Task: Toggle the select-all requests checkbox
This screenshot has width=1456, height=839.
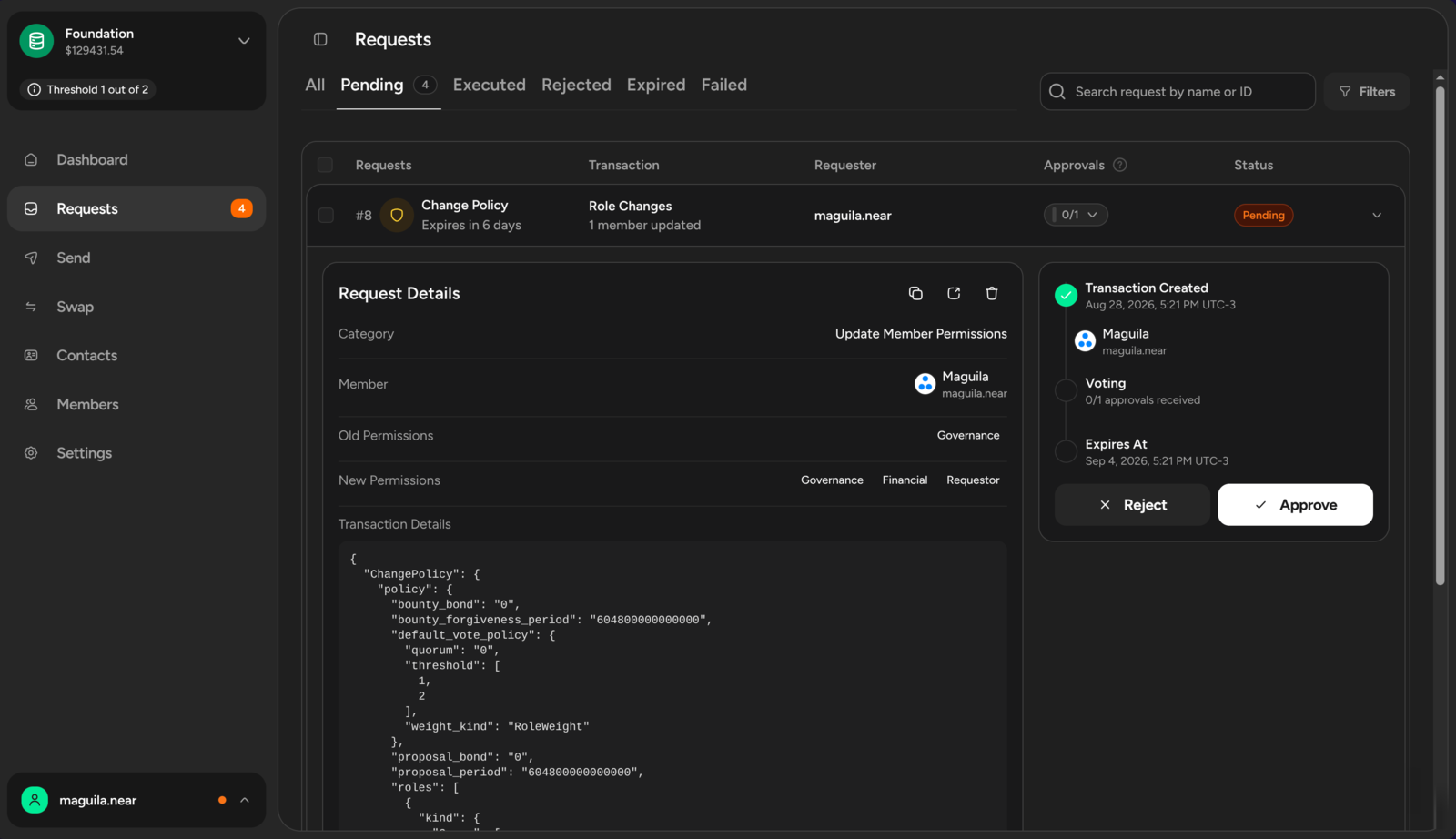Action: (325, 165)
